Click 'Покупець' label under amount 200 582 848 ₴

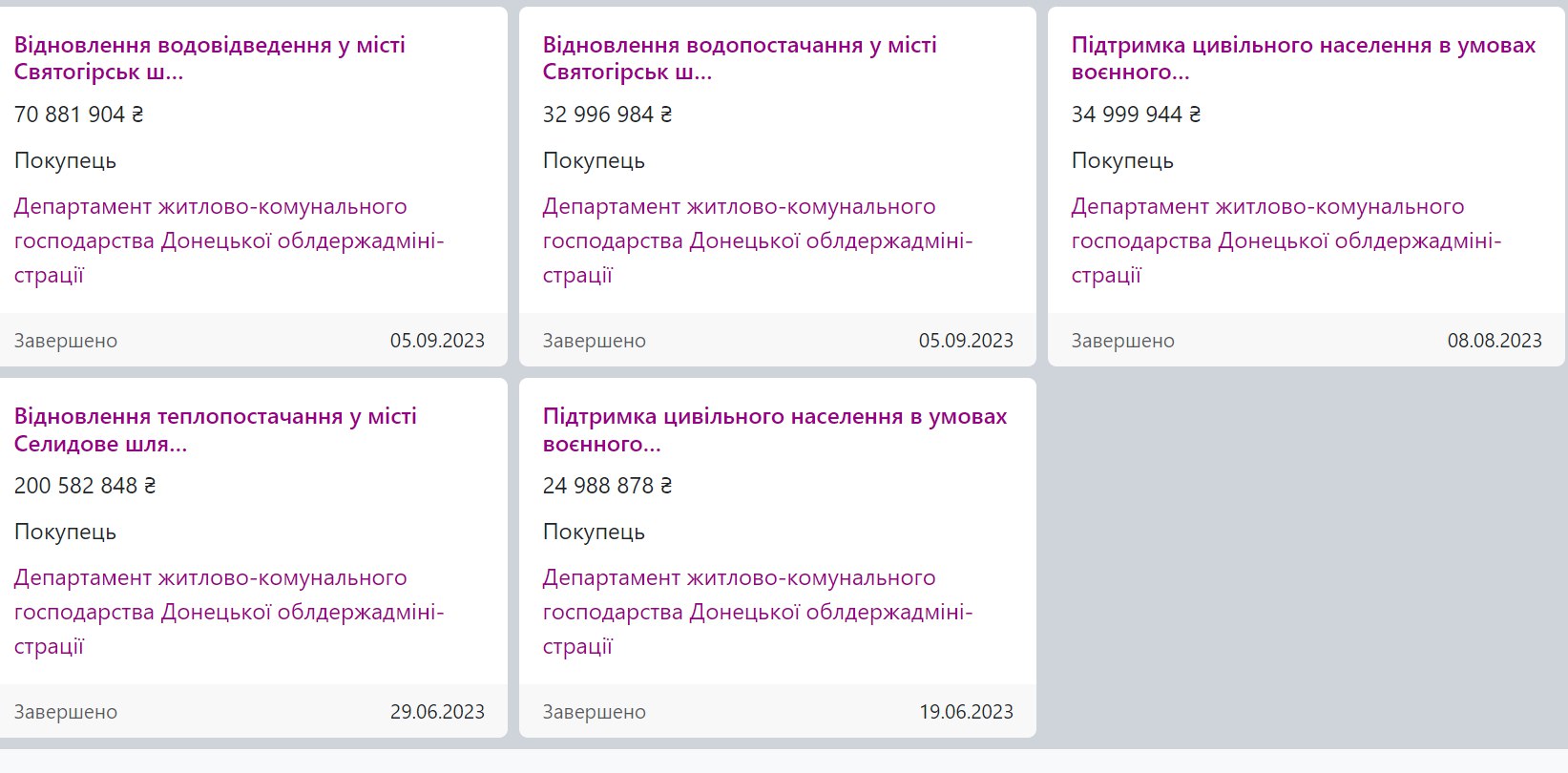[x=65, y=532]
